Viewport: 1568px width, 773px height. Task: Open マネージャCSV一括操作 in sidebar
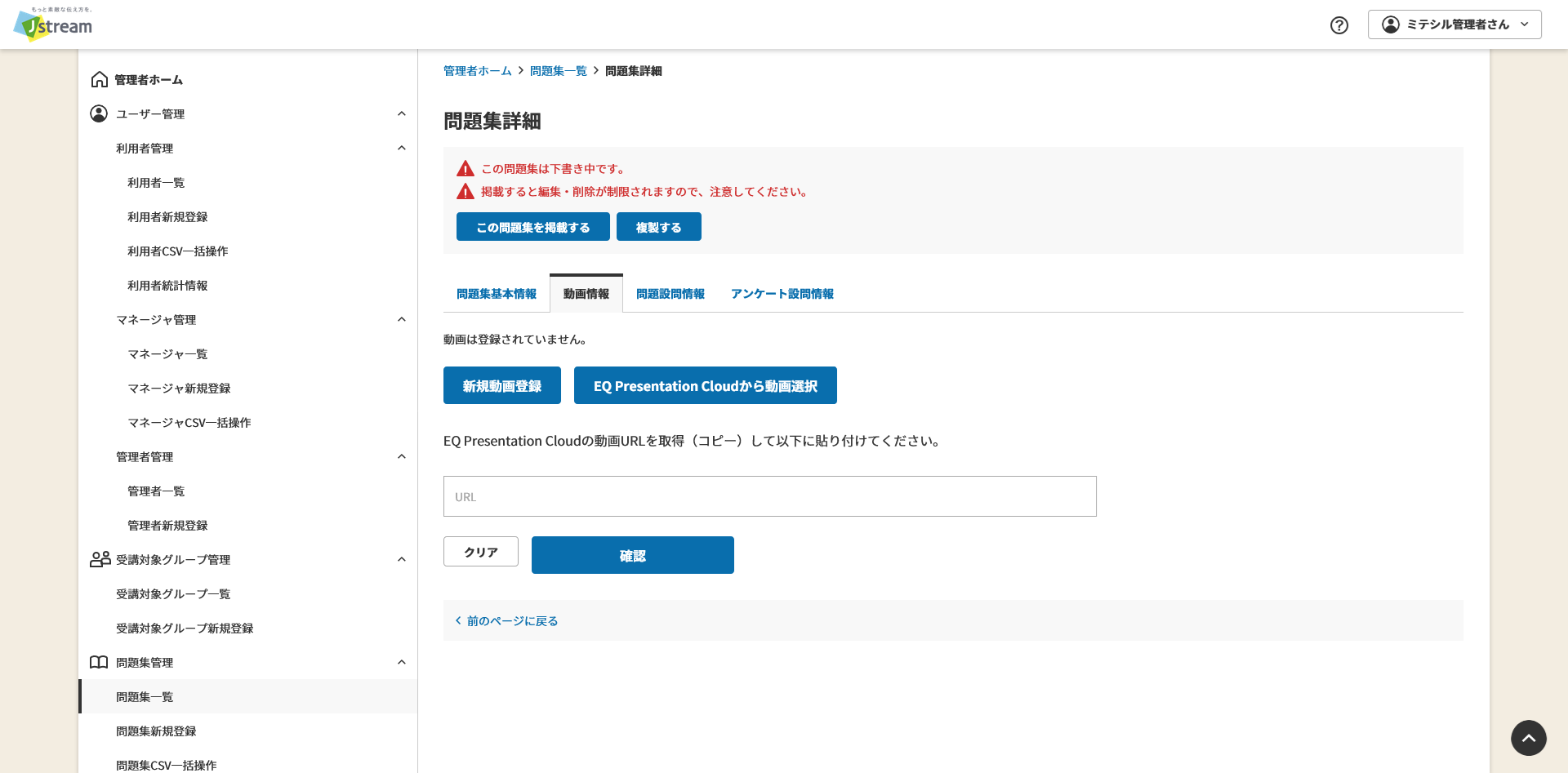tap(189, 423)
